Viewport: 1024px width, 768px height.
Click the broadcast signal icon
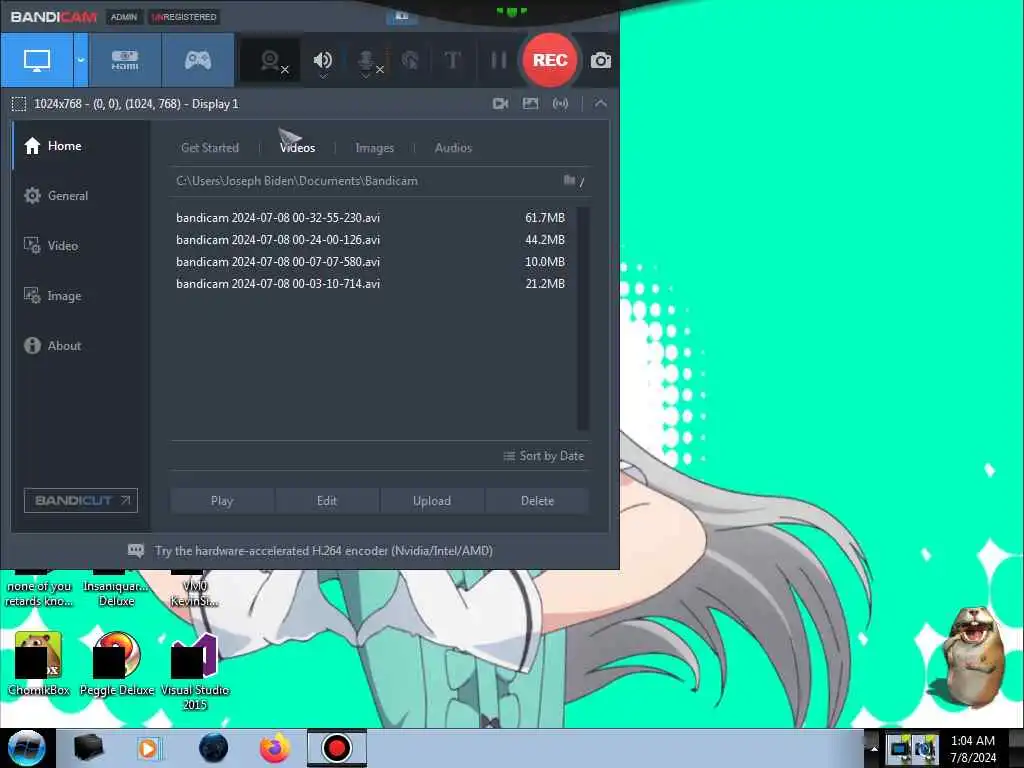[x=560, y=103]
